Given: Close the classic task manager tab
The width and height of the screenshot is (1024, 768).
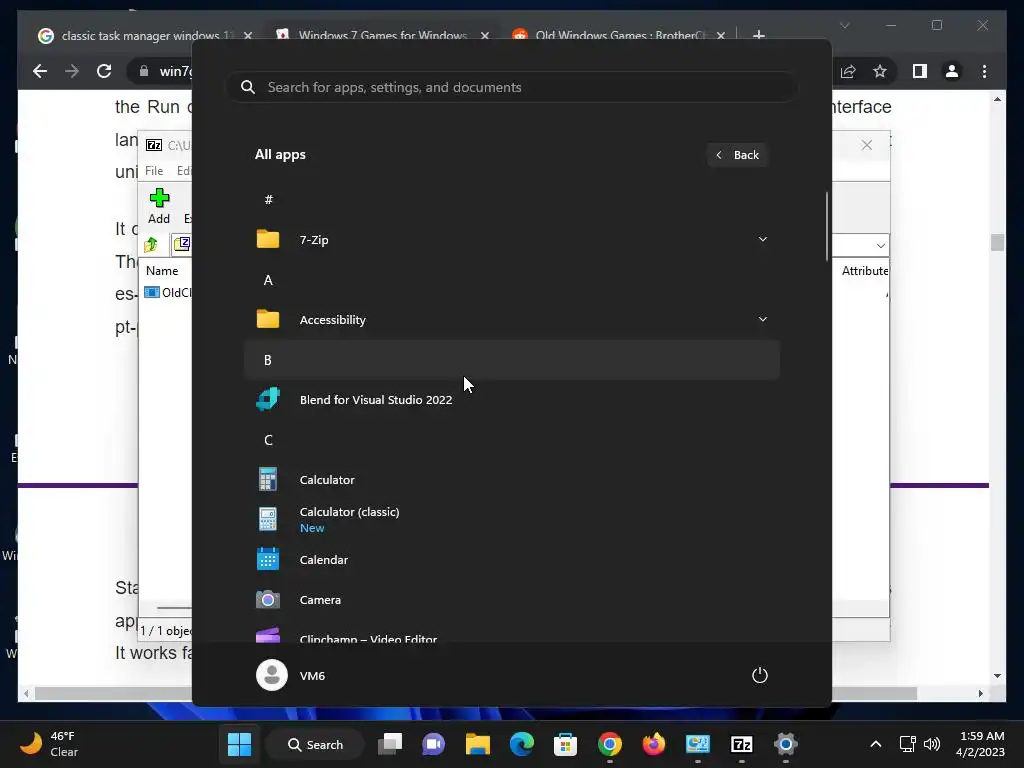Looking at the screenshot, I should point(248,36).
